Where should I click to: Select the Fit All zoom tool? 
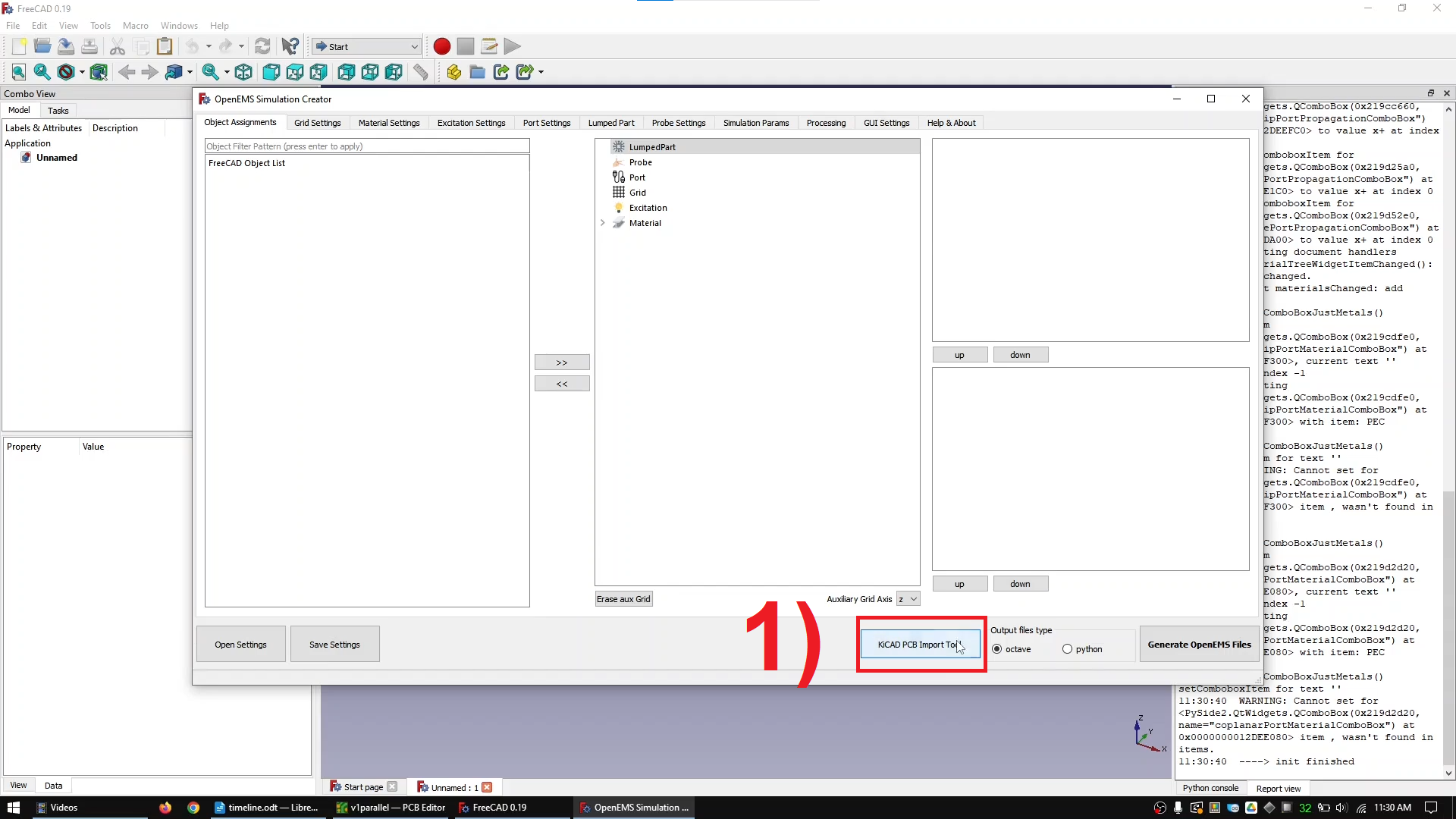[18, 72]
